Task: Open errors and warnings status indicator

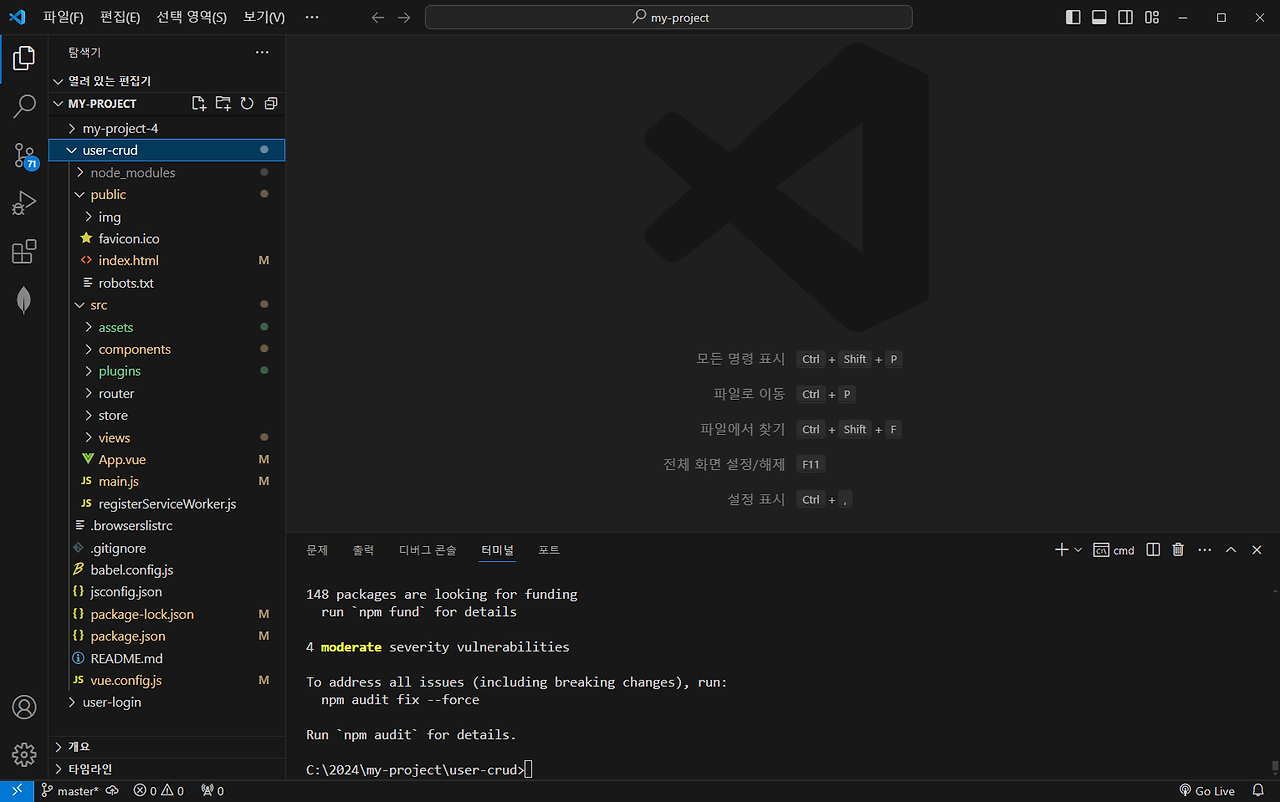Action: [x=159, y=791]
